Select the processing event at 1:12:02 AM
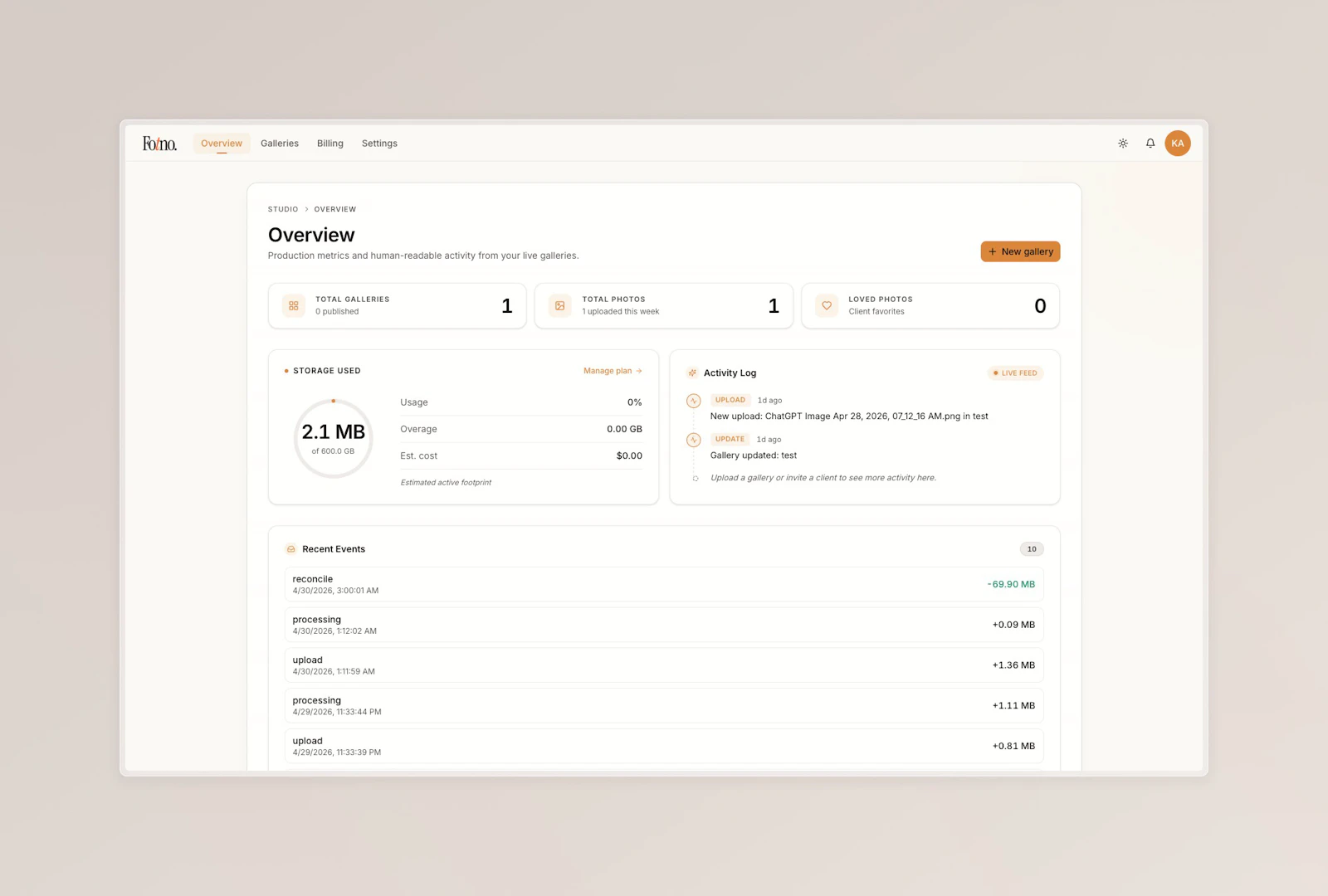1328x896 pixels. pos(664,625)
